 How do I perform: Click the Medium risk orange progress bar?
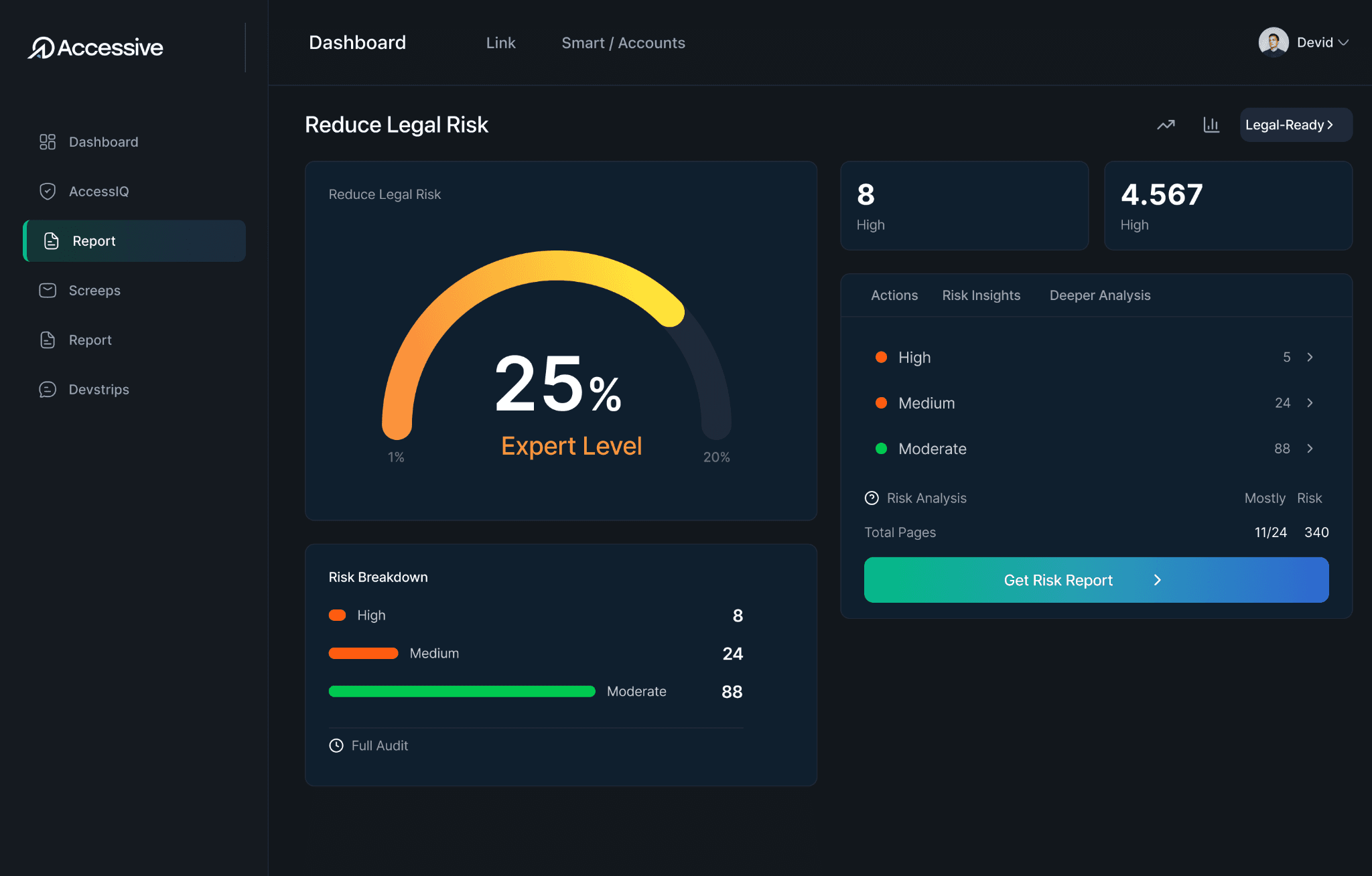tap(363, 653)
